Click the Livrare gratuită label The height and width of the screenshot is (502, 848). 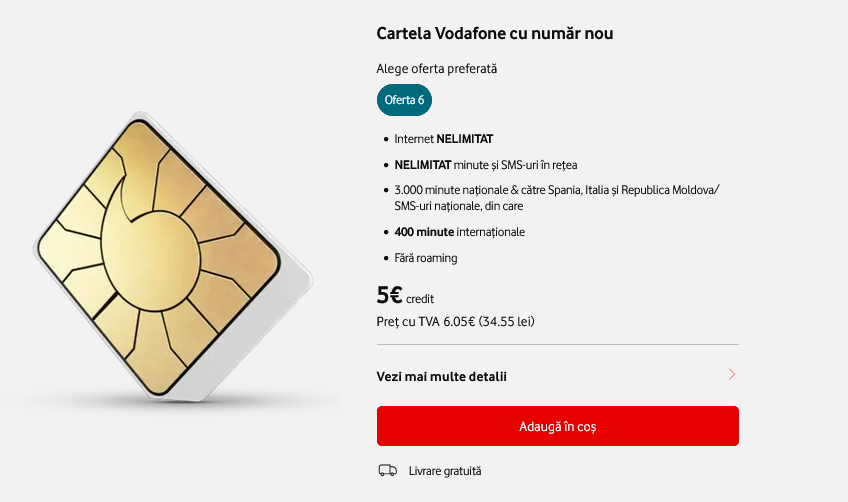click(x=445, y=470)
